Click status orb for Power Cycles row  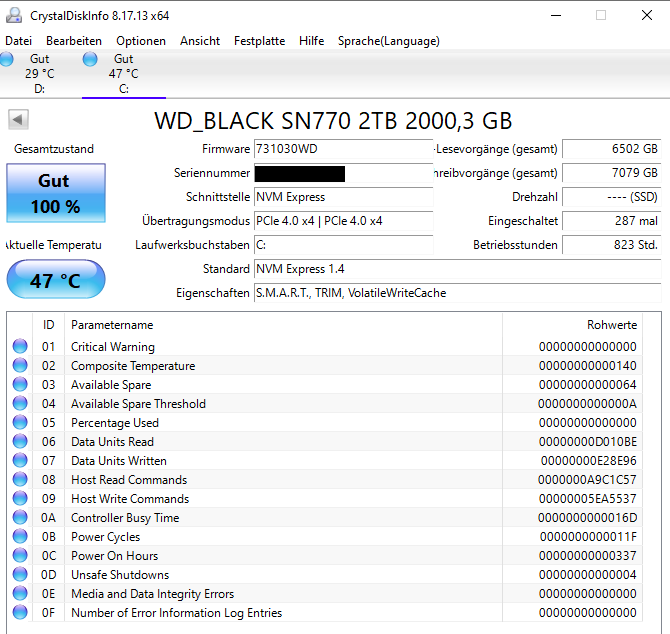coord(20,536)
